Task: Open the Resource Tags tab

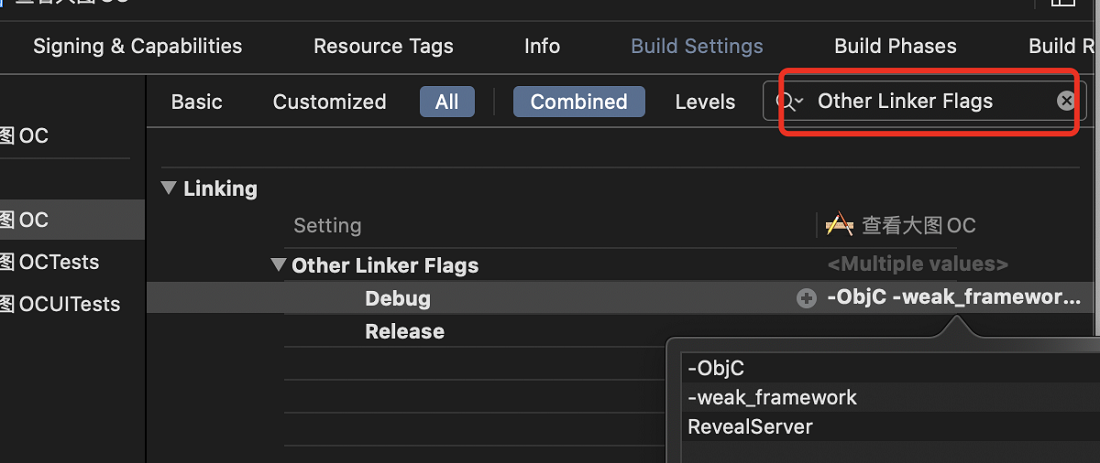Action: pyautogui.click(x=383, y=46)
